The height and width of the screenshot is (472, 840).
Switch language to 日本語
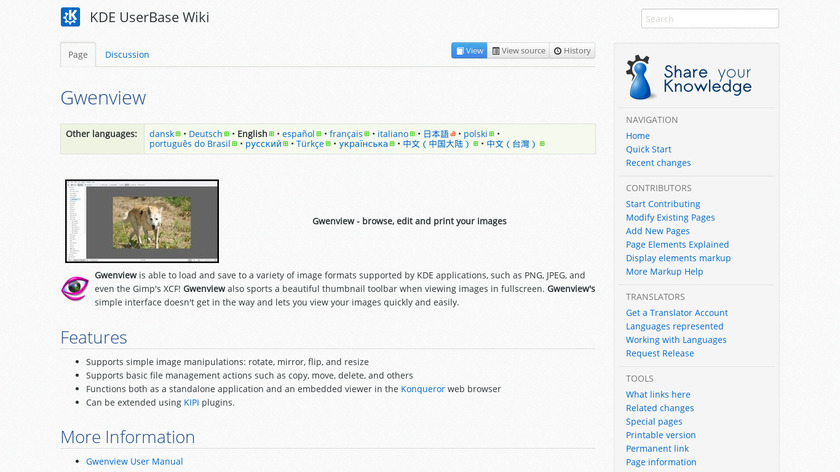[x=436, y=134]
